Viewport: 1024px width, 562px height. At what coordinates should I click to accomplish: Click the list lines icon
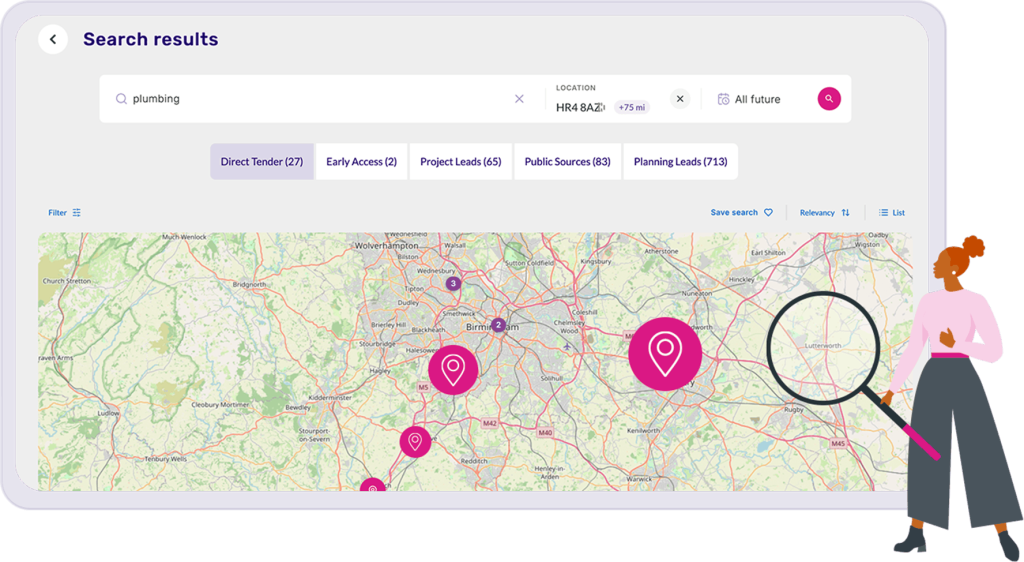tap(883, 213)
